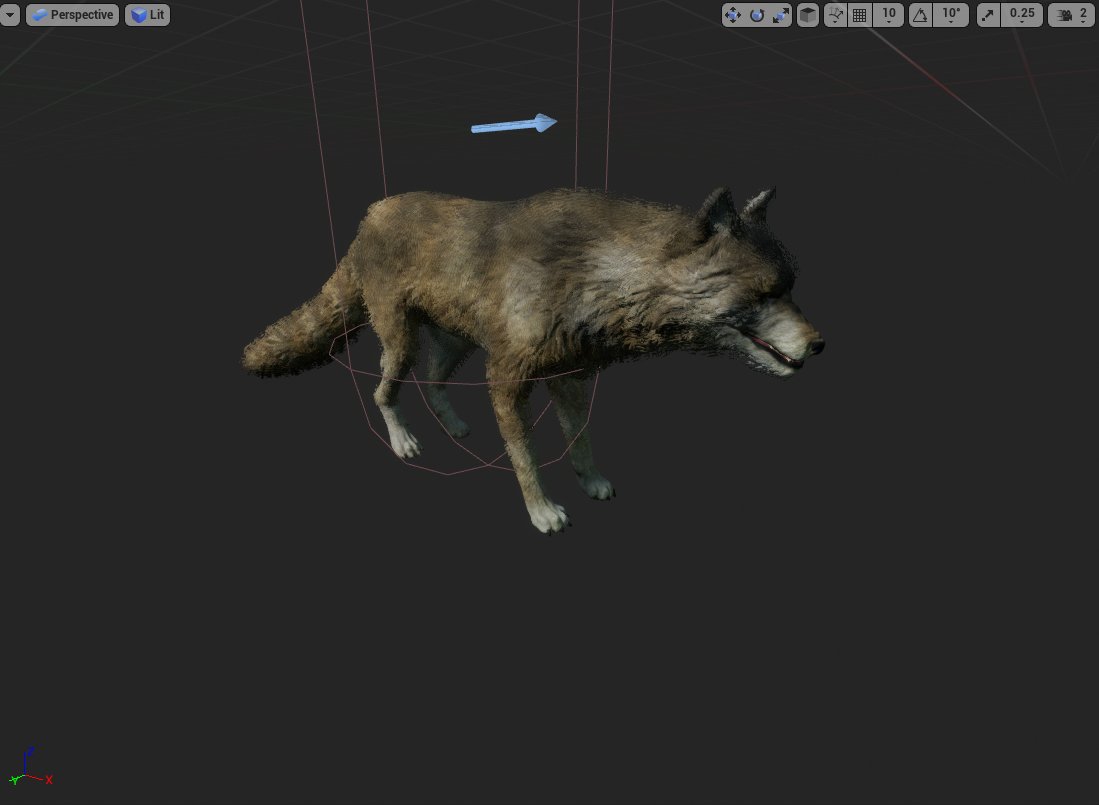Open the Lit view mode menu
Image resolution: width=1099 pixels, height=805 pixels.
147,15
